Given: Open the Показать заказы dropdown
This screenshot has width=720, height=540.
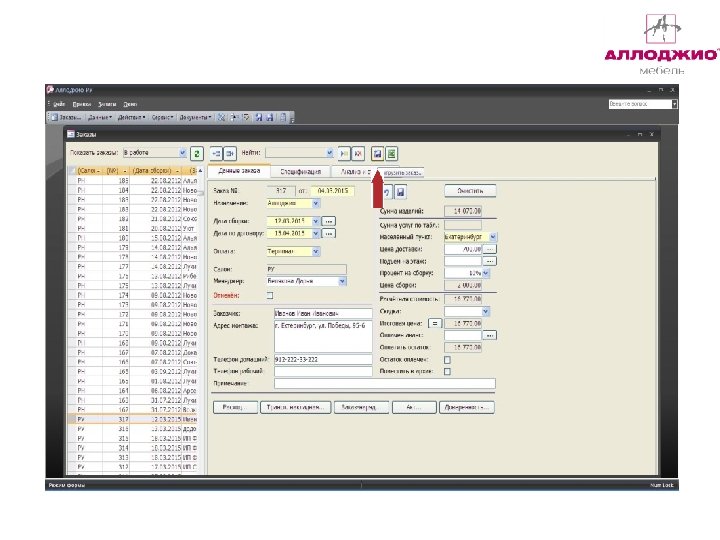Looking at the screenshot, I should pyautogui.click(x=182, y=152).
